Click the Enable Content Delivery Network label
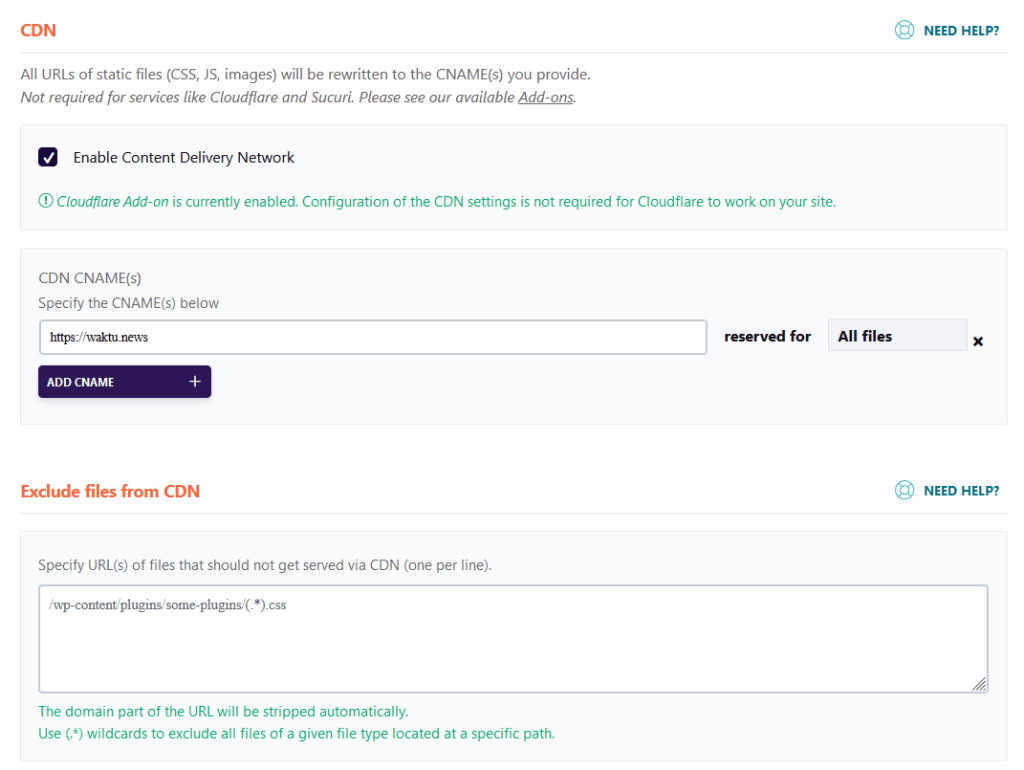Viewport: 1024px width, 770px height. tap(184, 157)
